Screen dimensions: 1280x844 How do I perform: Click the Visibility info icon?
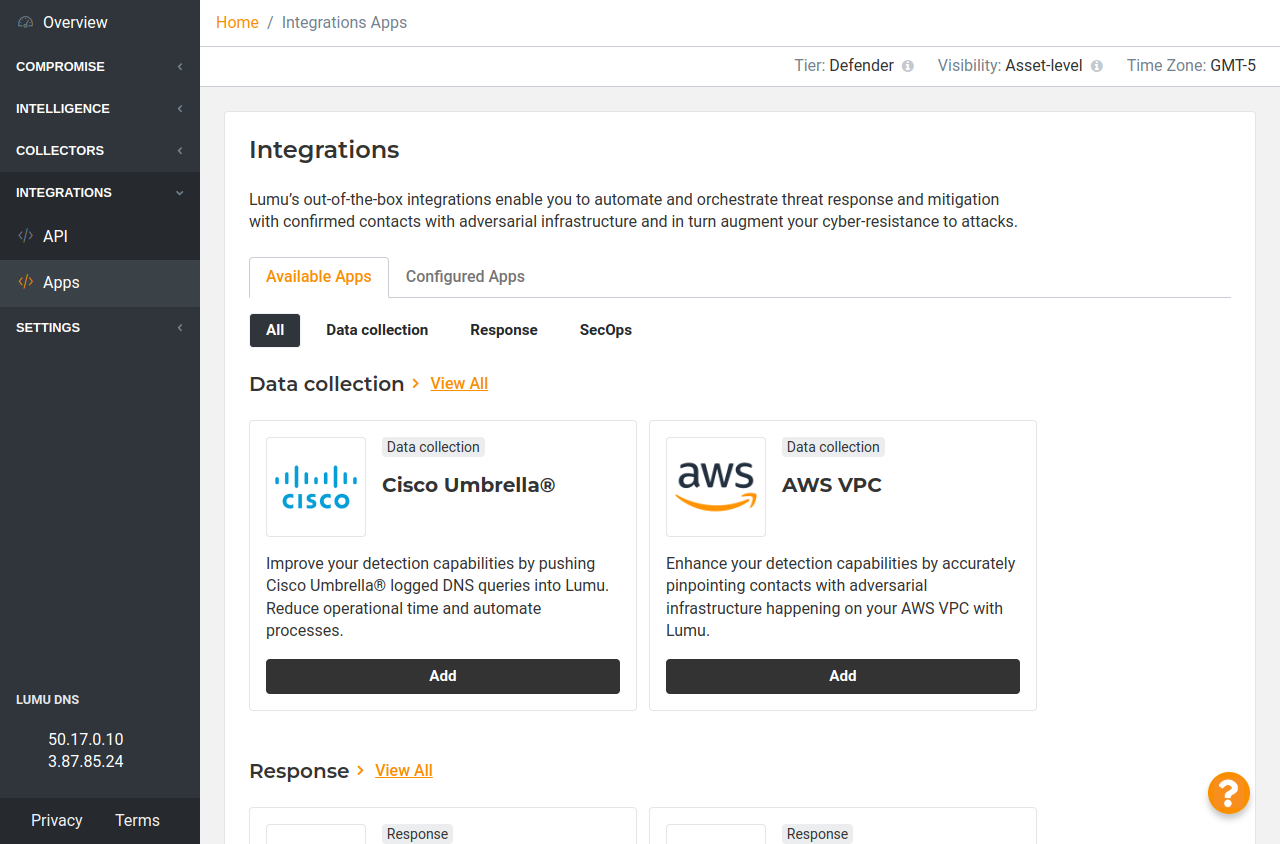click(x=1096, y=66)
